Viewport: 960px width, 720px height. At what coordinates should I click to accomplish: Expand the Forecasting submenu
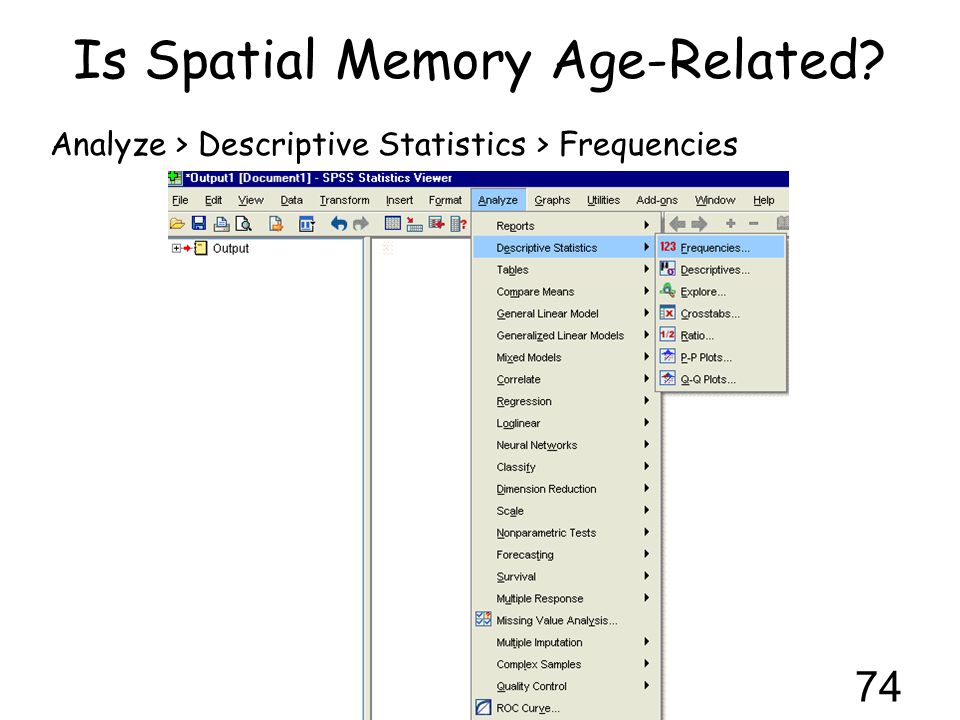564,555
